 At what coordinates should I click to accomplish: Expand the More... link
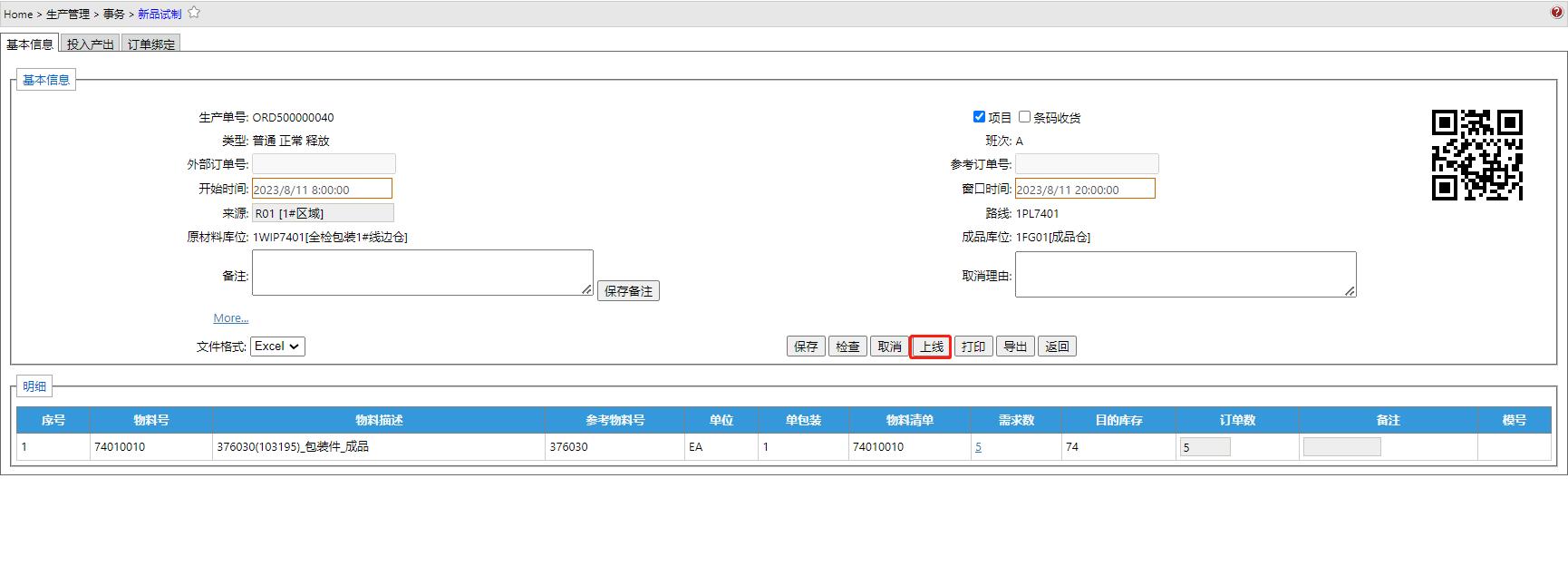point(231,318)
